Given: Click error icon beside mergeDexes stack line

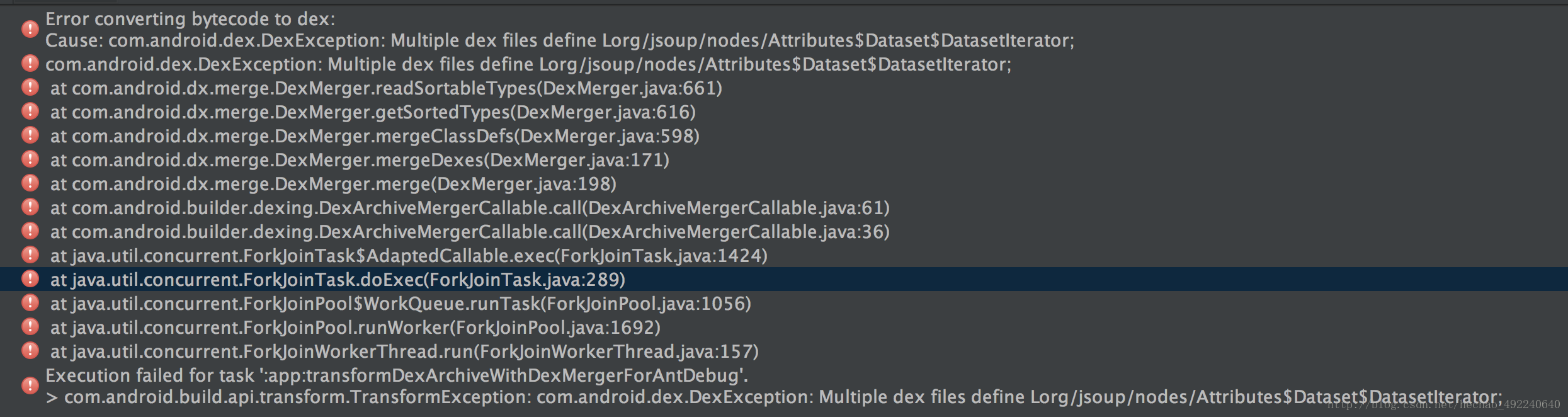Looking at the screenshot, I should (x=30, y=159).
